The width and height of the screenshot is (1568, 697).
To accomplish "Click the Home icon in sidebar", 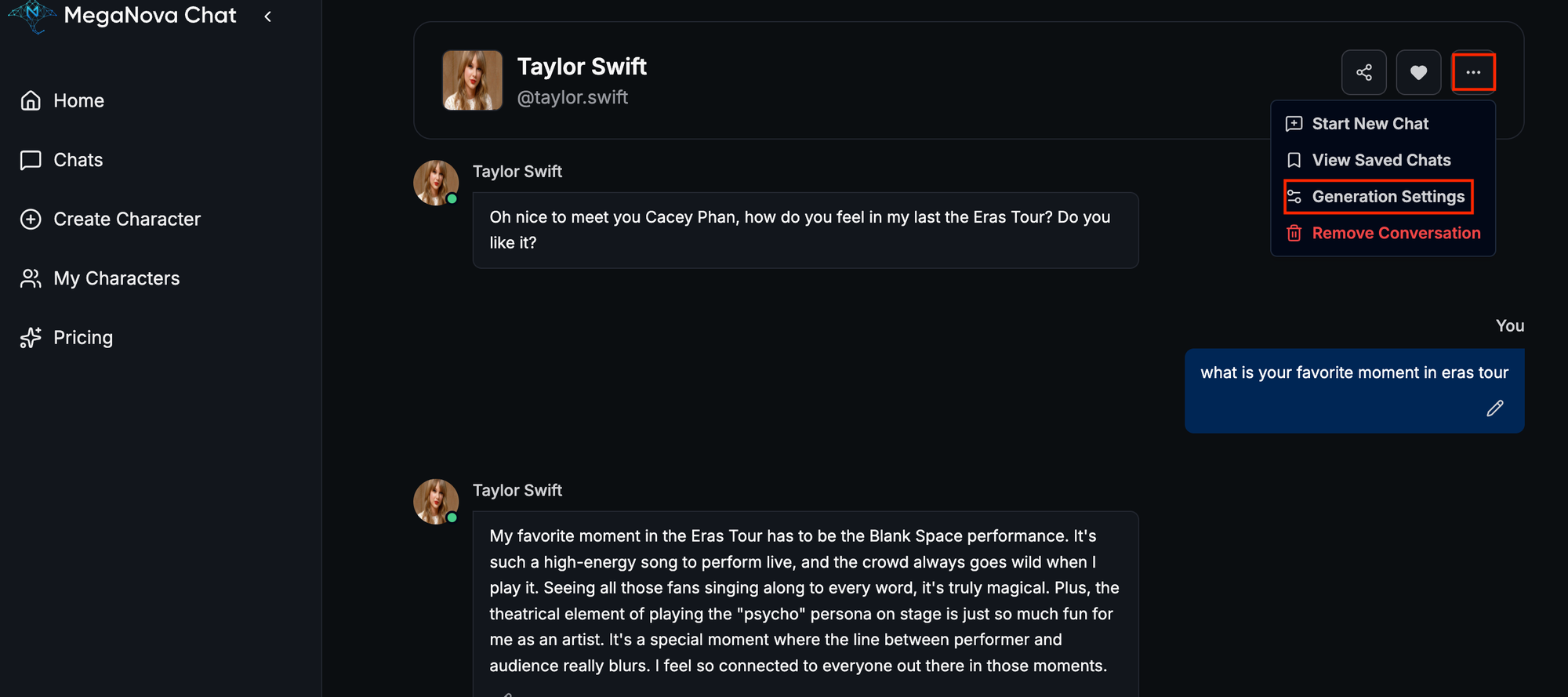I will click(x=31, y=100).
